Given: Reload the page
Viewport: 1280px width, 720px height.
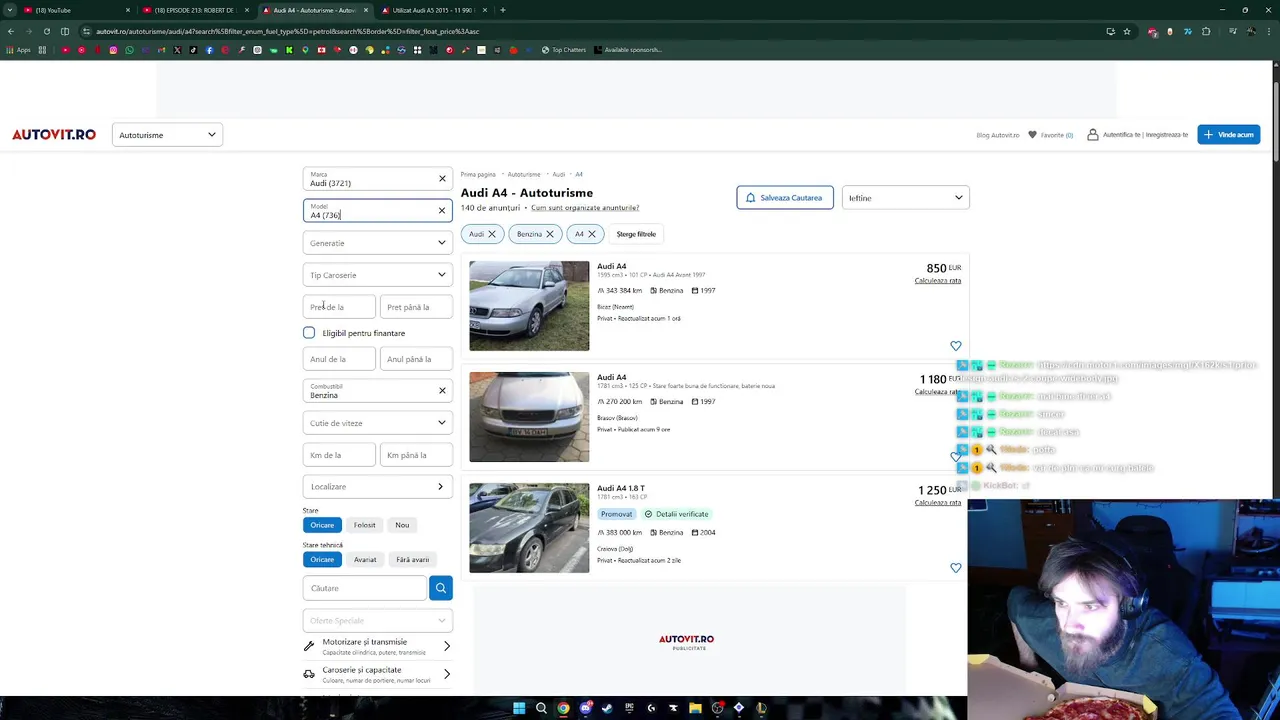Looking at the screenshot, I should [x=46, y=31].
